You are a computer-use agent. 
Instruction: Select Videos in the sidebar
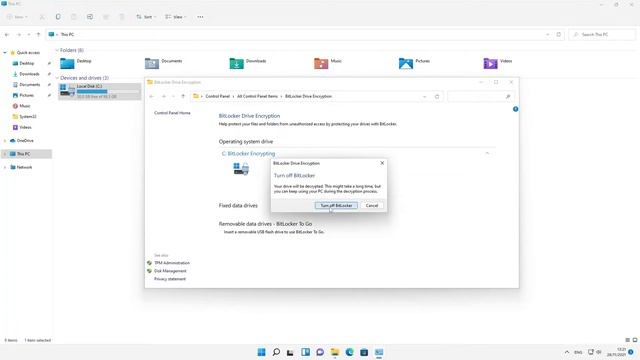coord(25,127)
